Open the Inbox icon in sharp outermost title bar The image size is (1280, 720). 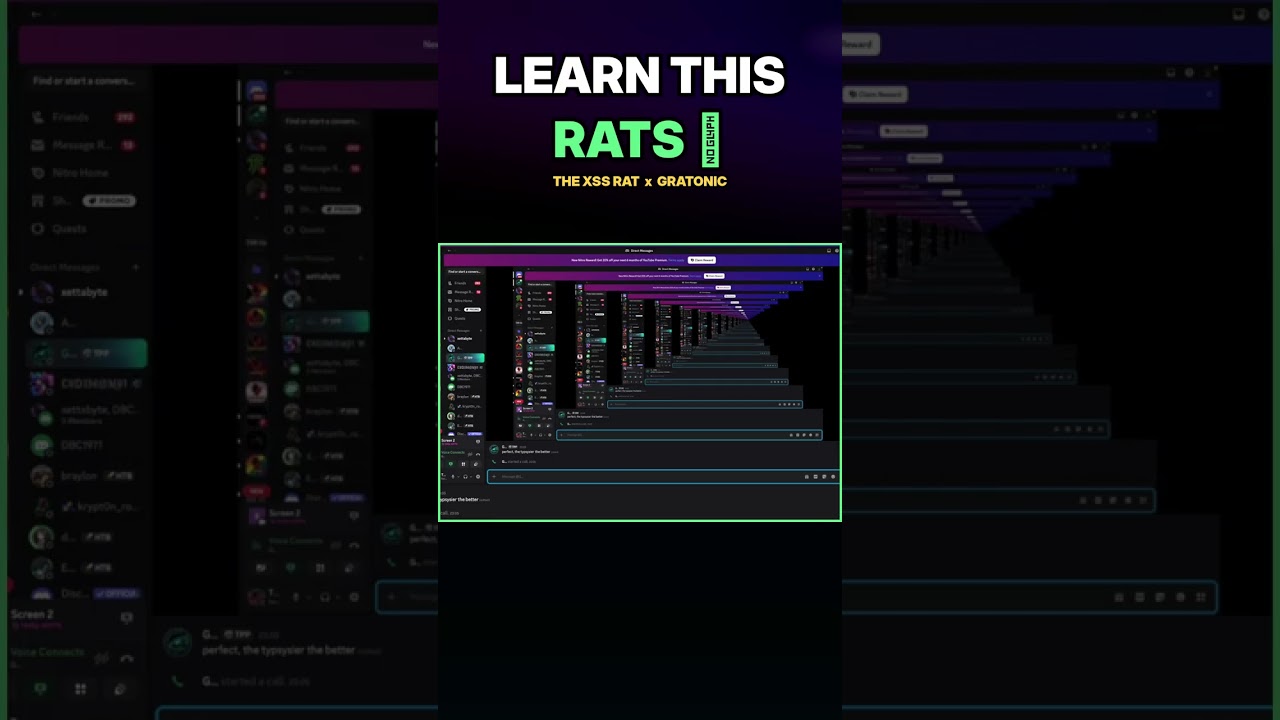828,250
